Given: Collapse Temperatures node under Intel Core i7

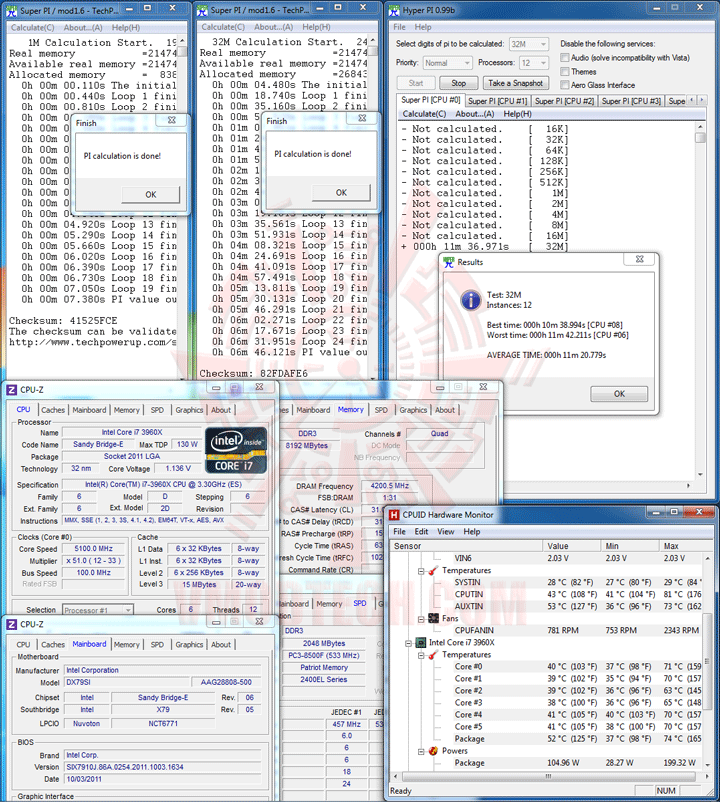Looking at the screenshot, I should [421, 655].
